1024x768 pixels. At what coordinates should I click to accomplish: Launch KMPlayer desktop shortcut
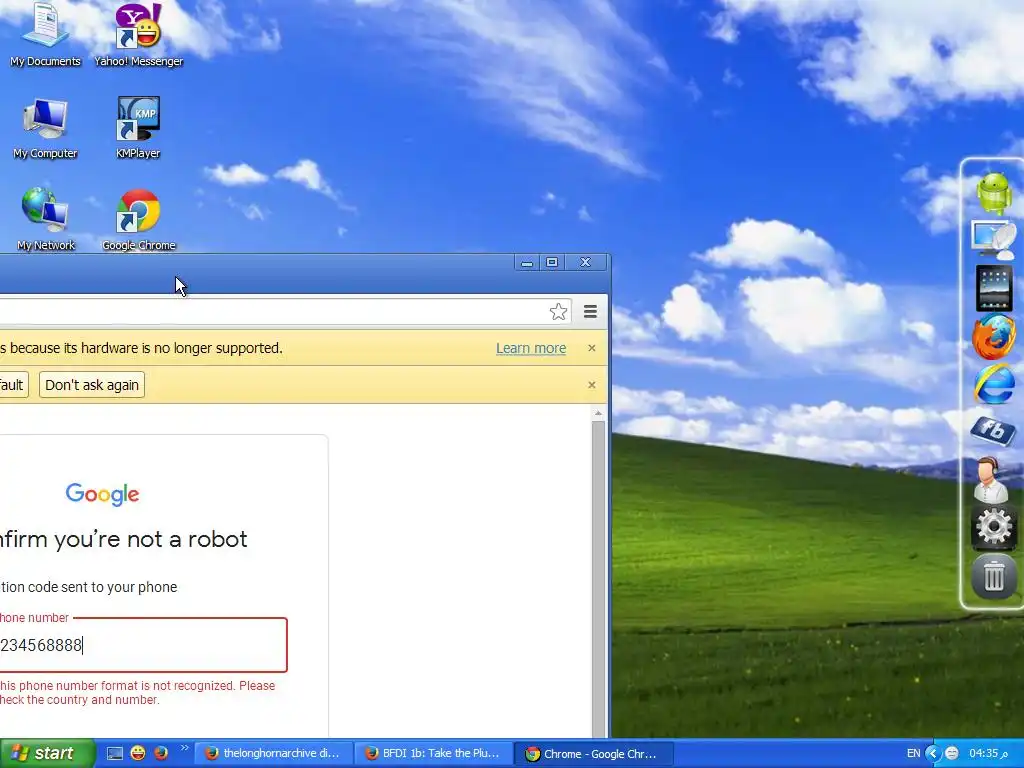(138, 128)
